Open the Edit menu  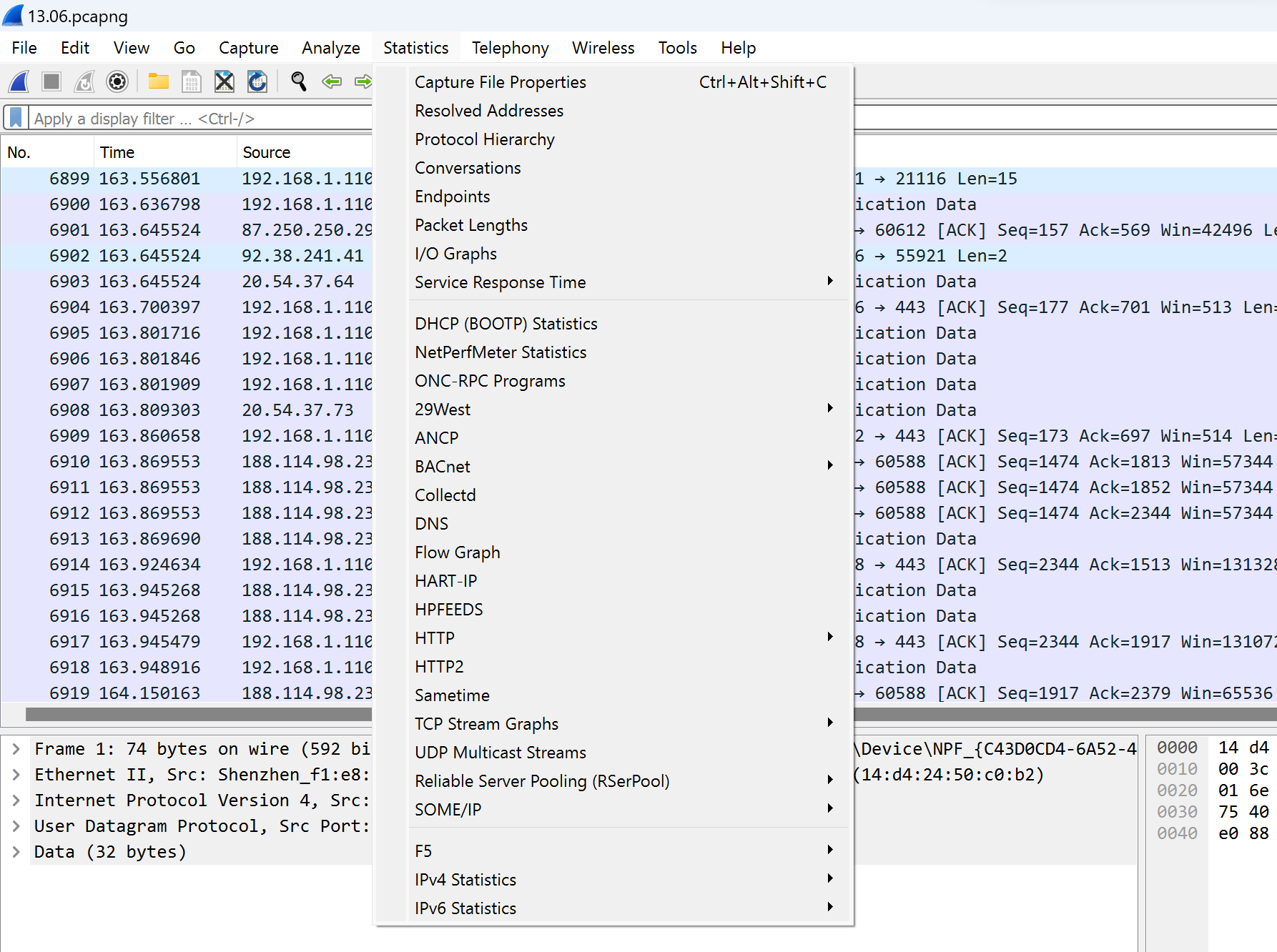pos(75,48)
